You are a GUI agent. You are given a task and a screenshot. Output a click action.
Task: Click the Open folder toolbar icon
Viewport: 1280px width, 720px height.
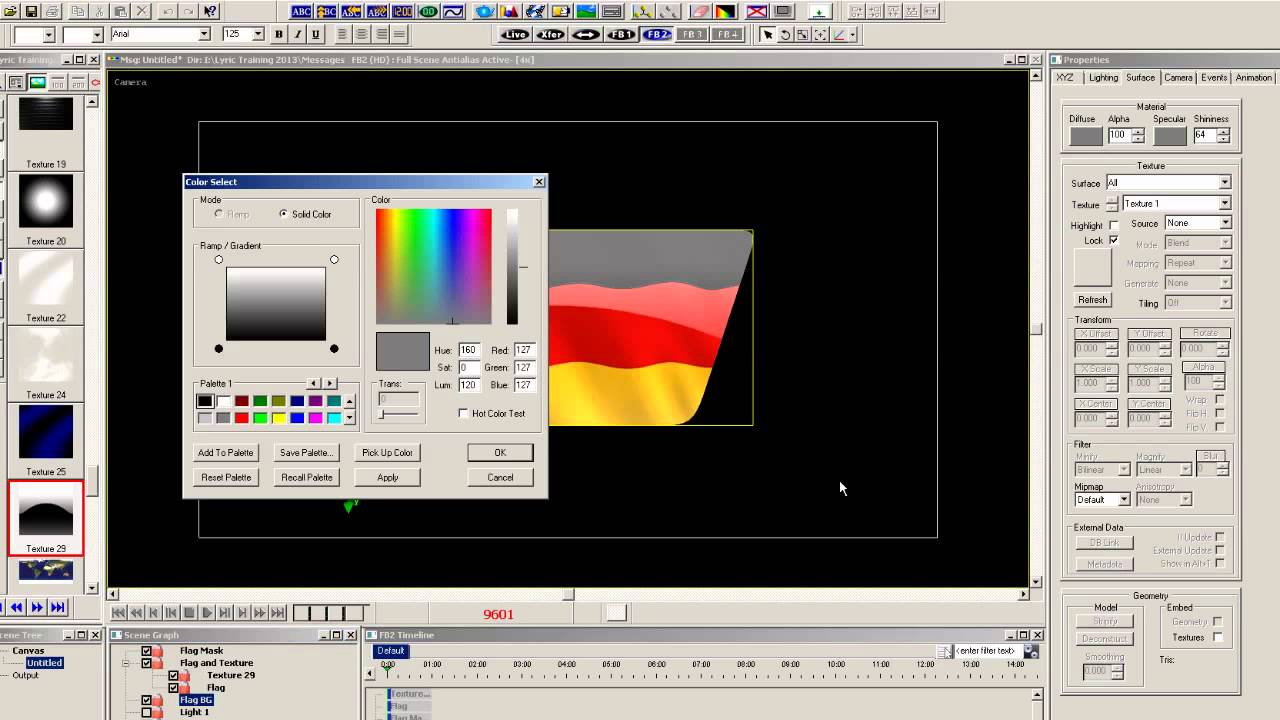[10, 11]
